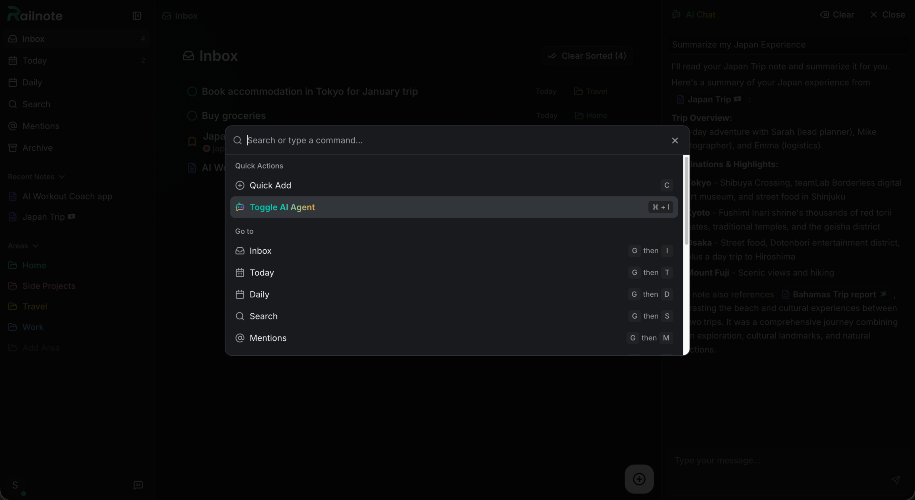
Task: Go to Search from command palette
Action: (x=453, y=316)
